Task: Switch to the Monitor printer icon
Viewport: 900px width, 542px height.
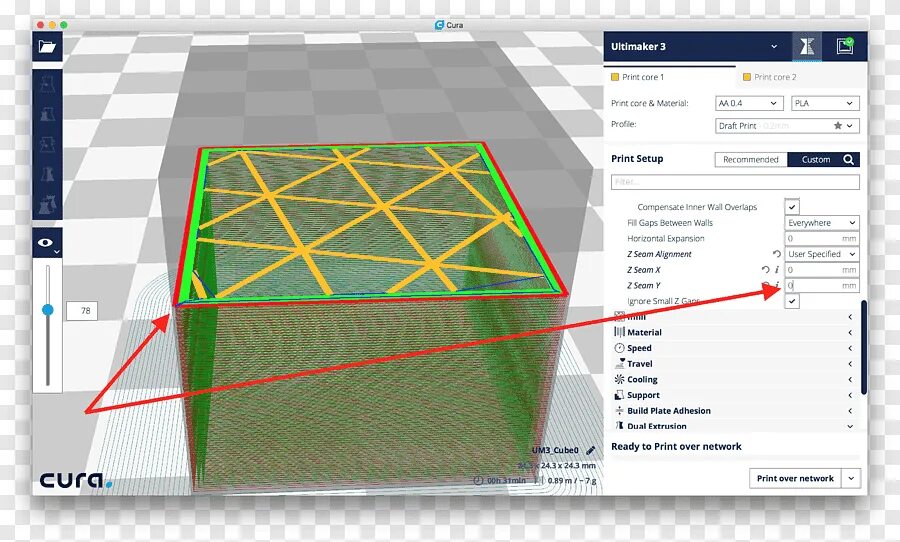Action: [844, 47]
